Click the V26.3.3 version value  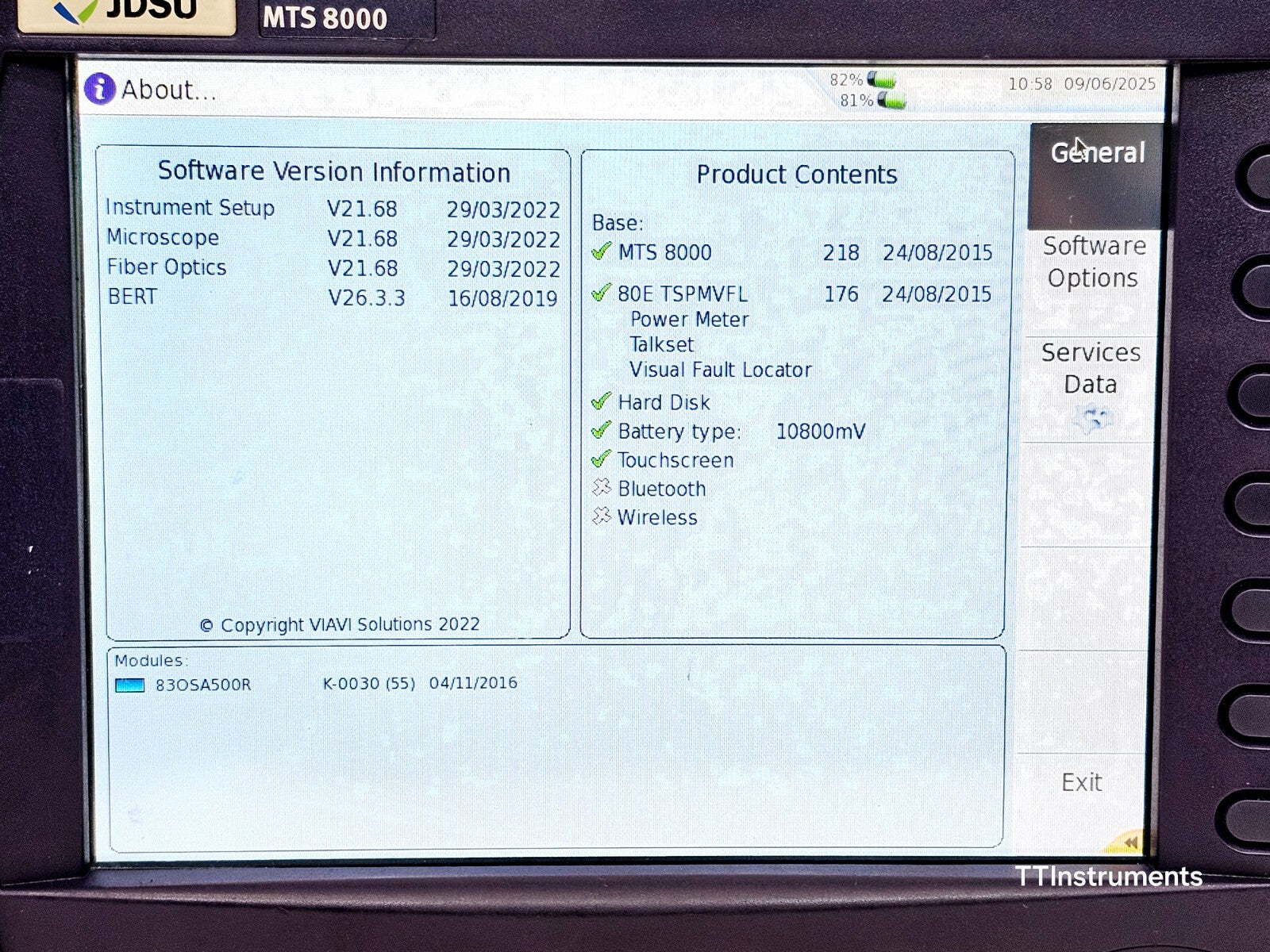tap(367, 298)
